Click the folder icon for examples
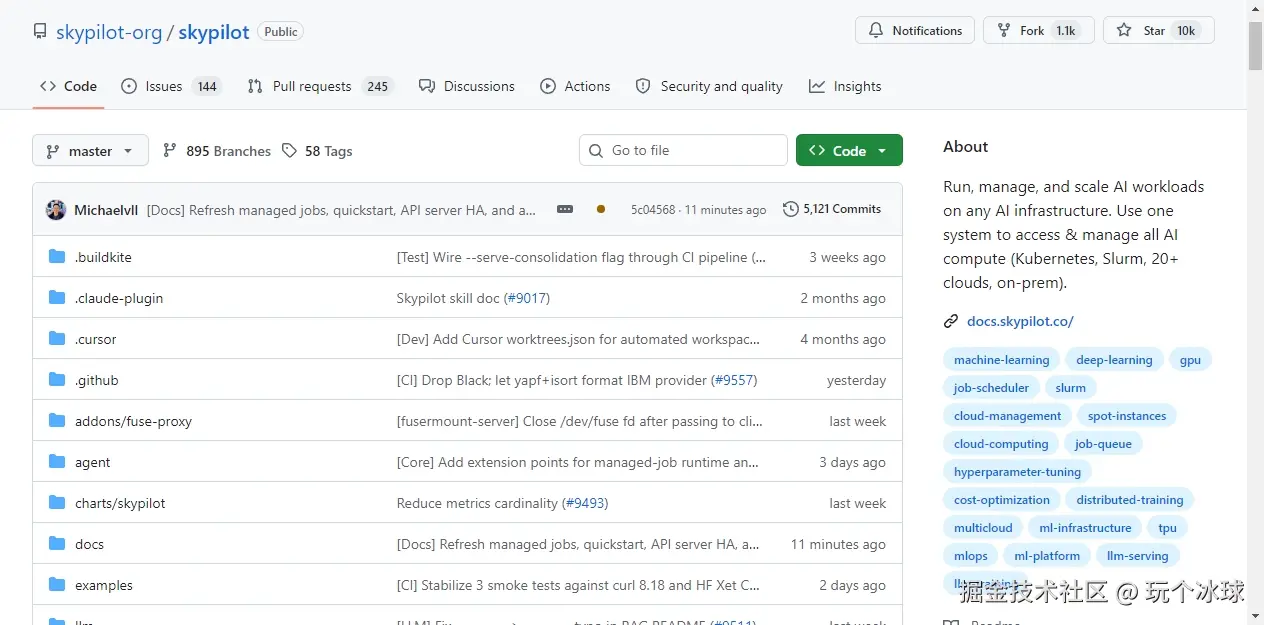The height and width of the screenshot is (625, 1264). point(57,585)
